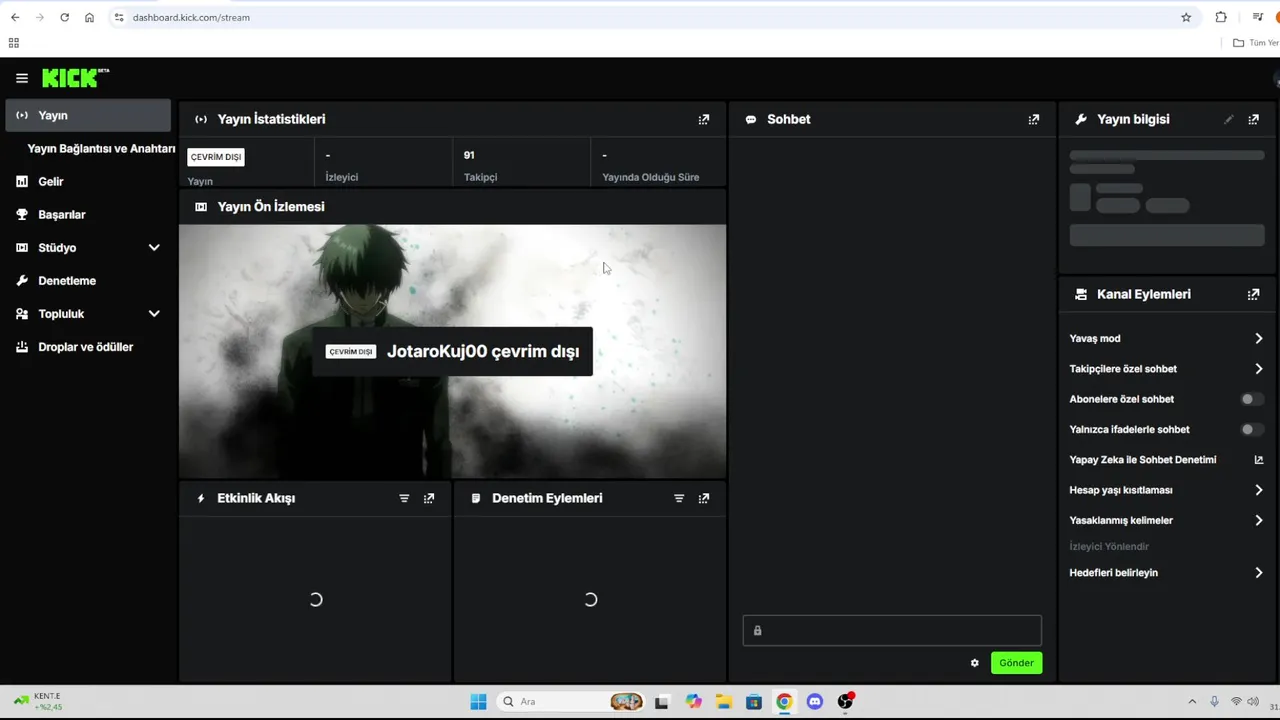Open the microphone icon in system tray
The height and width of the screenshot is (720, 1280).
pos(1214,702)
